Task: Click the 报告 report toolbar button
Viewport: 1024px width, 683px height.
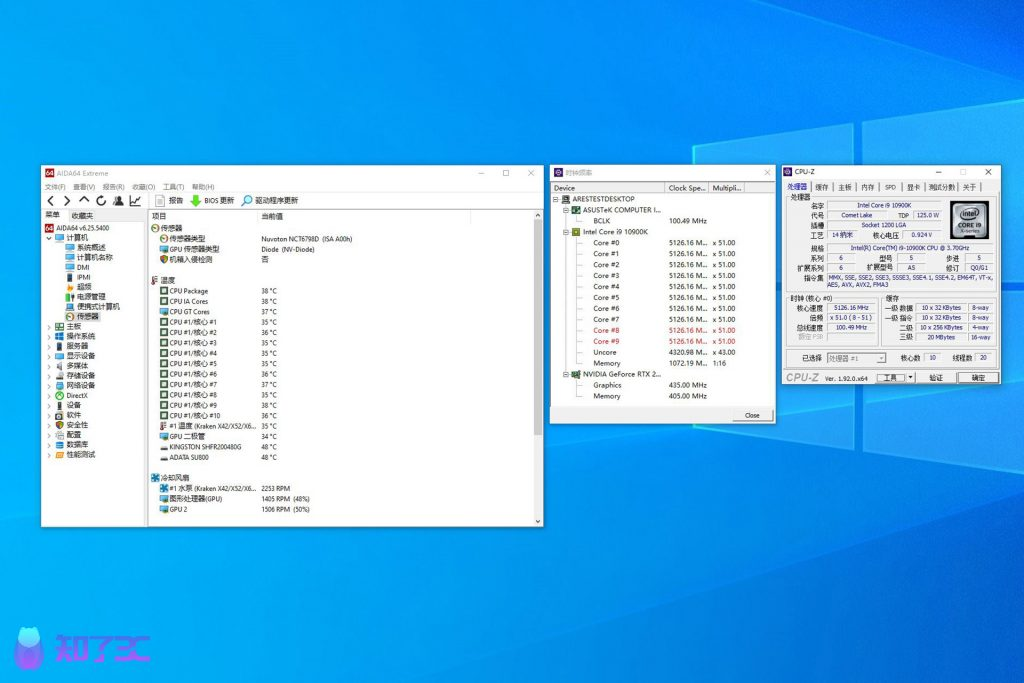Action: point(169,200)
